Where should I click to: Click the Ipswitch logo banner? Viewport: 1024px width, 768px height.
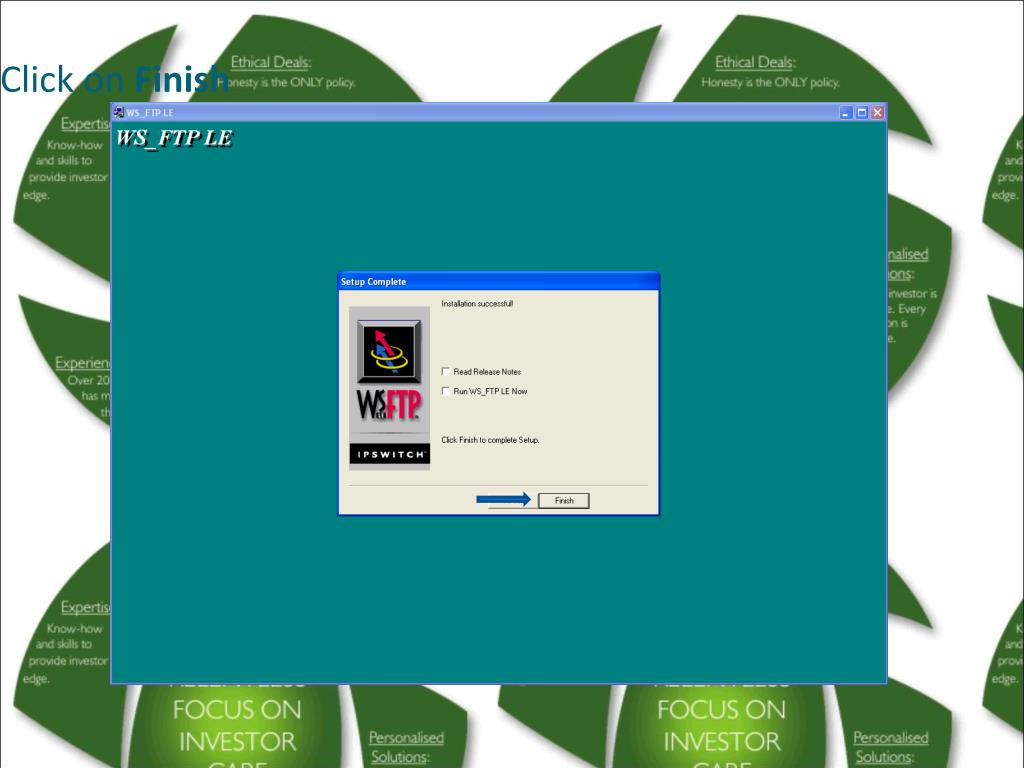click(x=389, y=454)
